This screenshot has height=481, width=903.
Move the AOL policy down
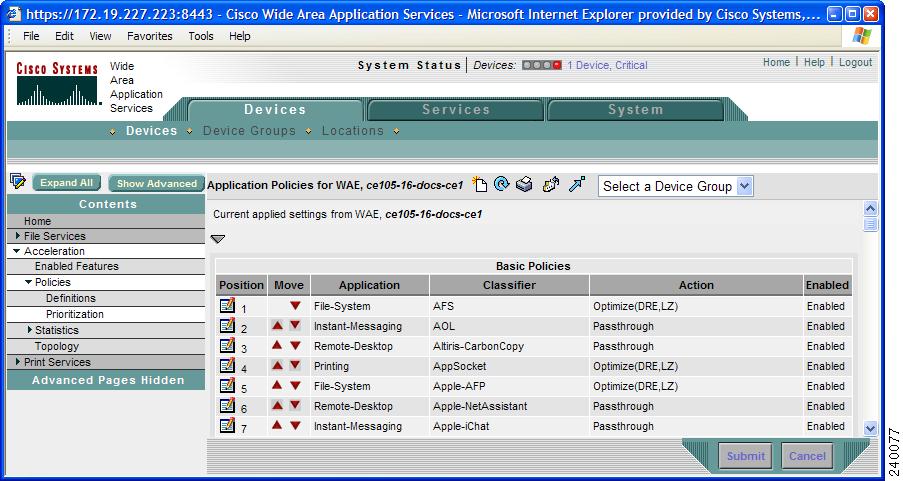click(295, 325)
